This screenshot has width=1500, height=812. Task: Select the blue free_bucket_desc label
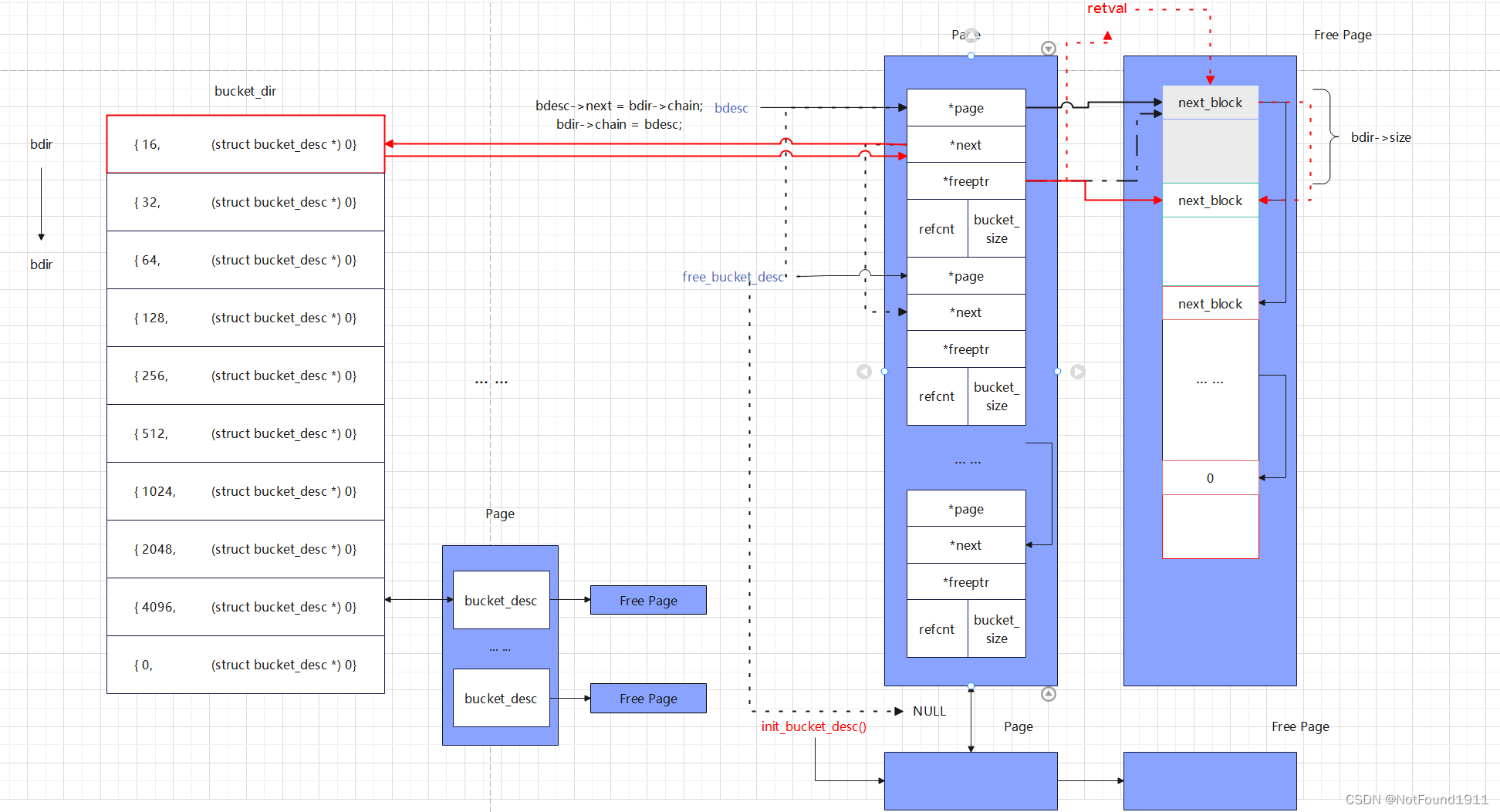point(733,277)
